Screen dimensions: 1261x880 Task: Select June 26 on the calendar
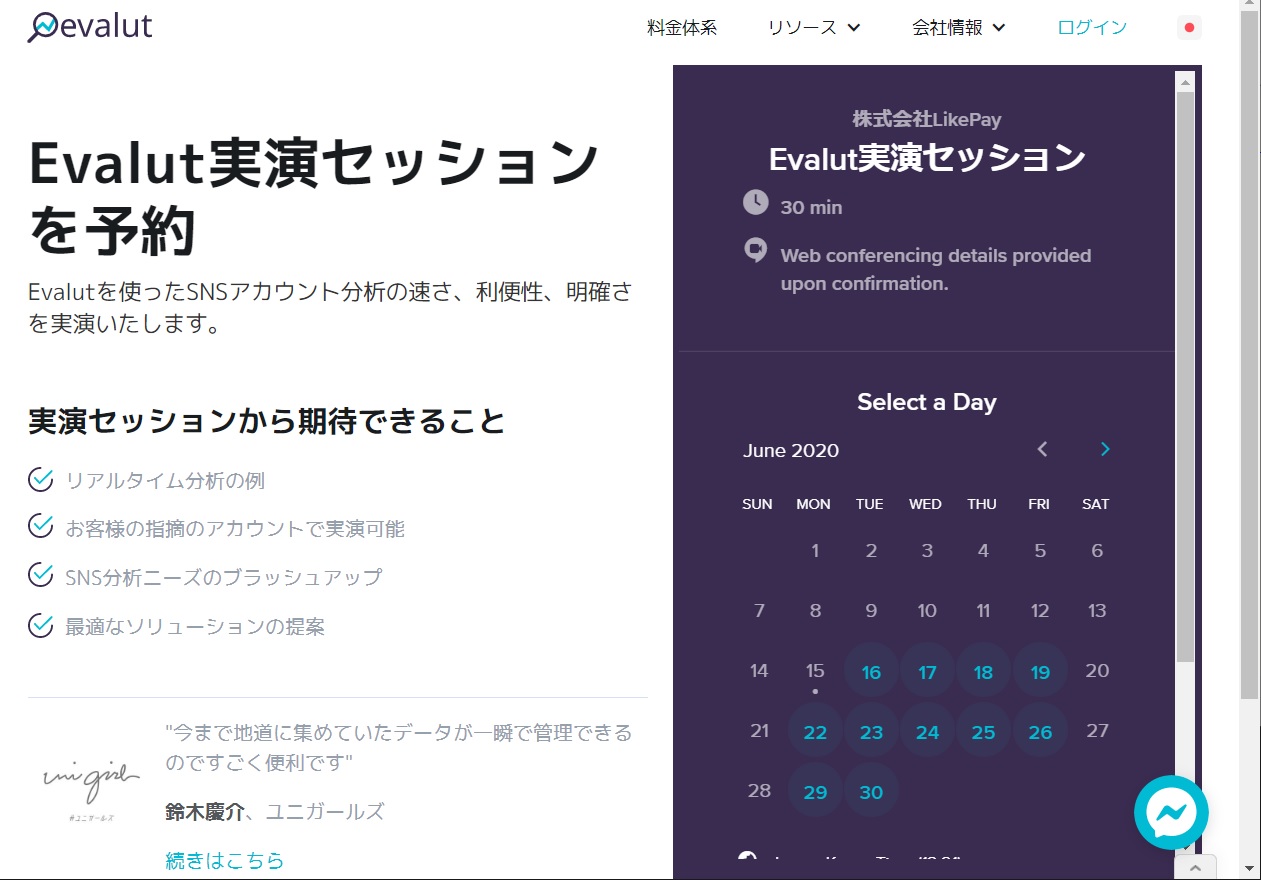(x=1040, y=732)
